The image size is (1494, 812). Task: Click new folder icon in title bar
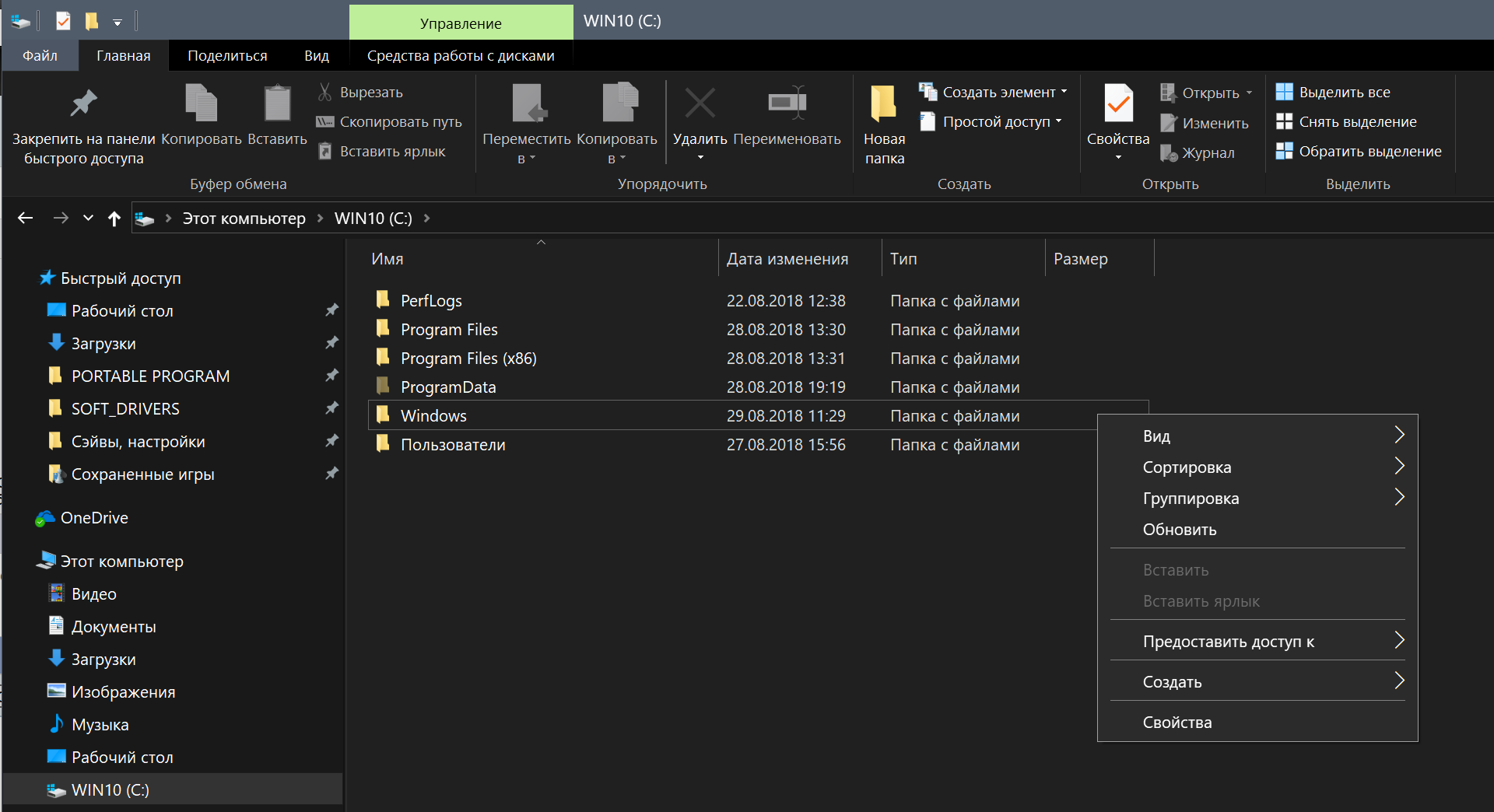91,21
